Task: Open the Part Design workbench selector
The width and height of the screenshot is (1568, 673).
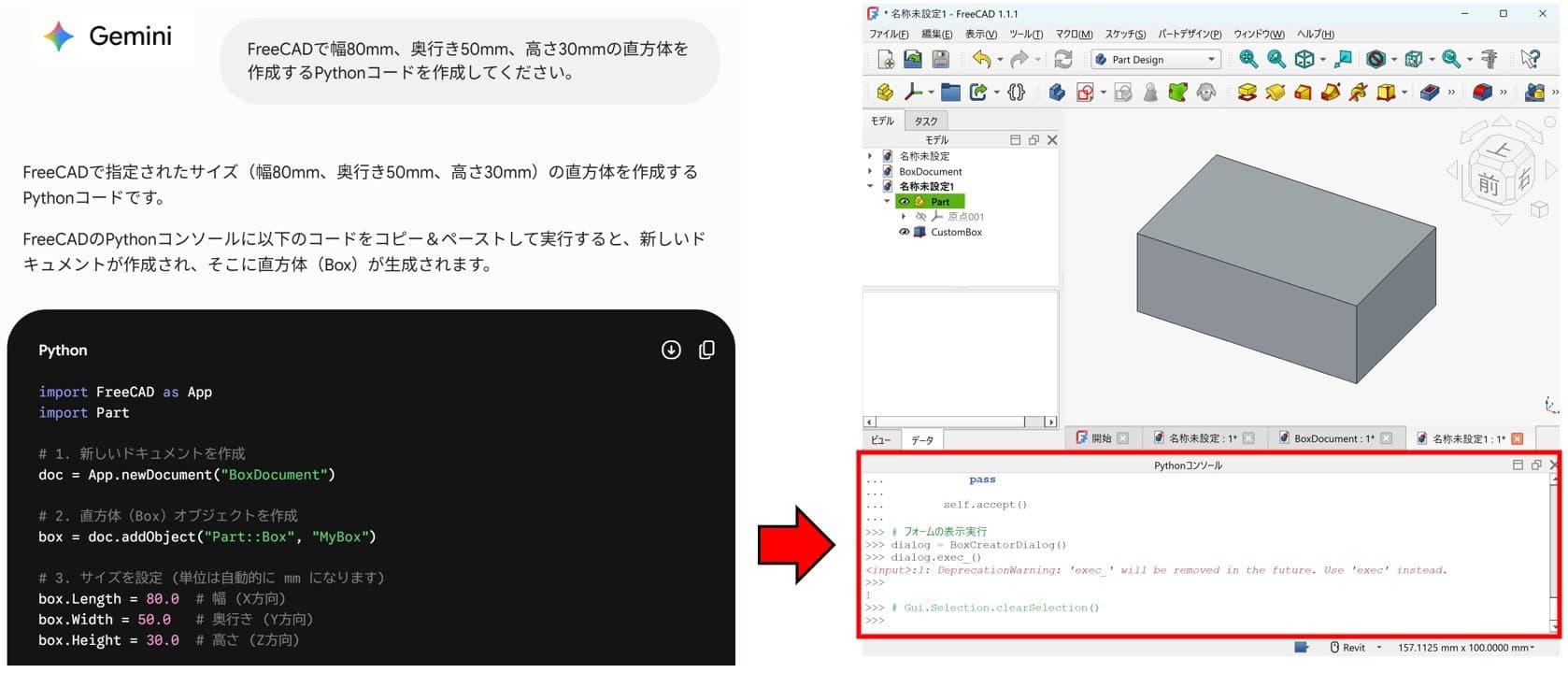Action: (1156, 60)
